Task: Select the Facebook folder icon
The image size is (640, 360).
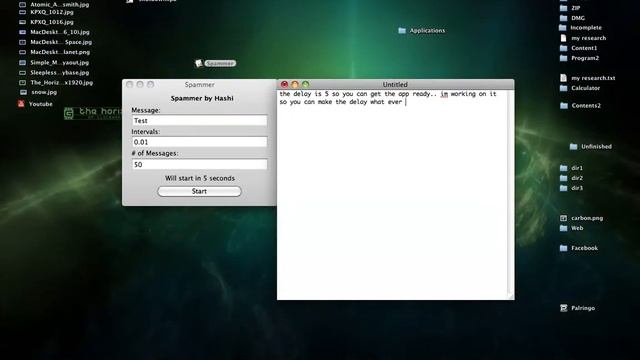Action: pos(564,248)
